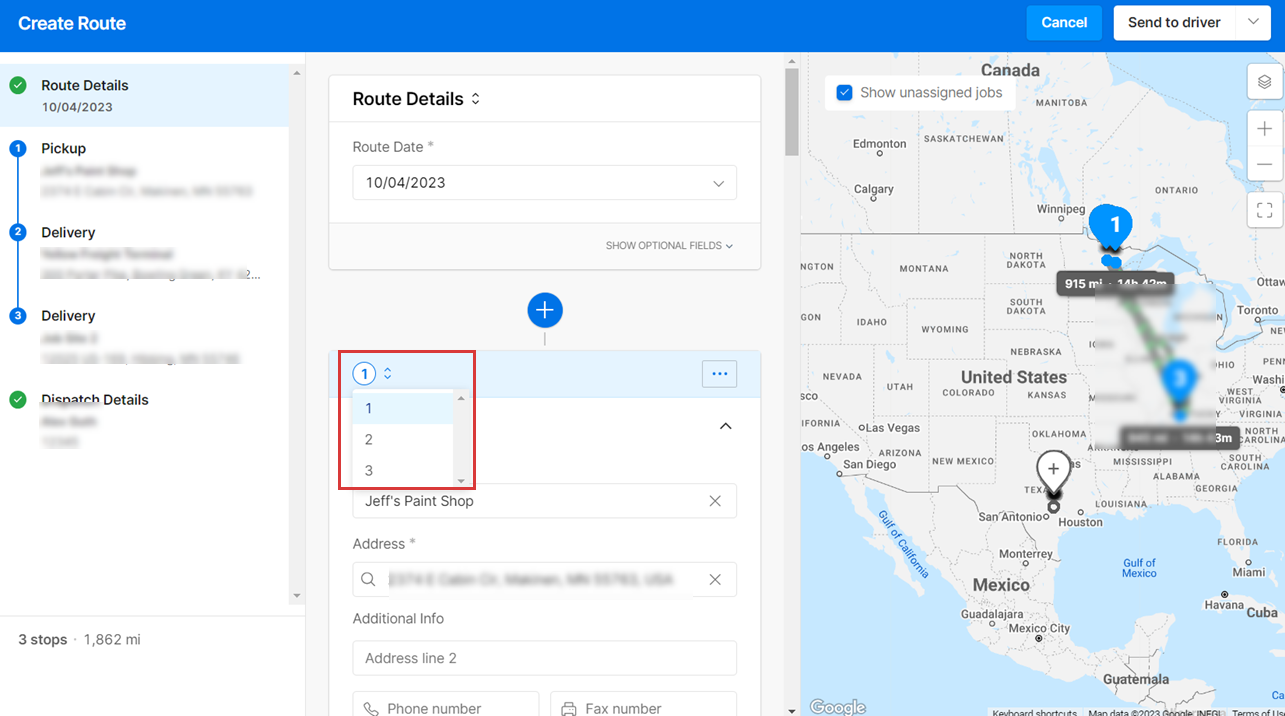Click the Address line 2 input field
This screenshot has width=1285, height=716.
544,658
